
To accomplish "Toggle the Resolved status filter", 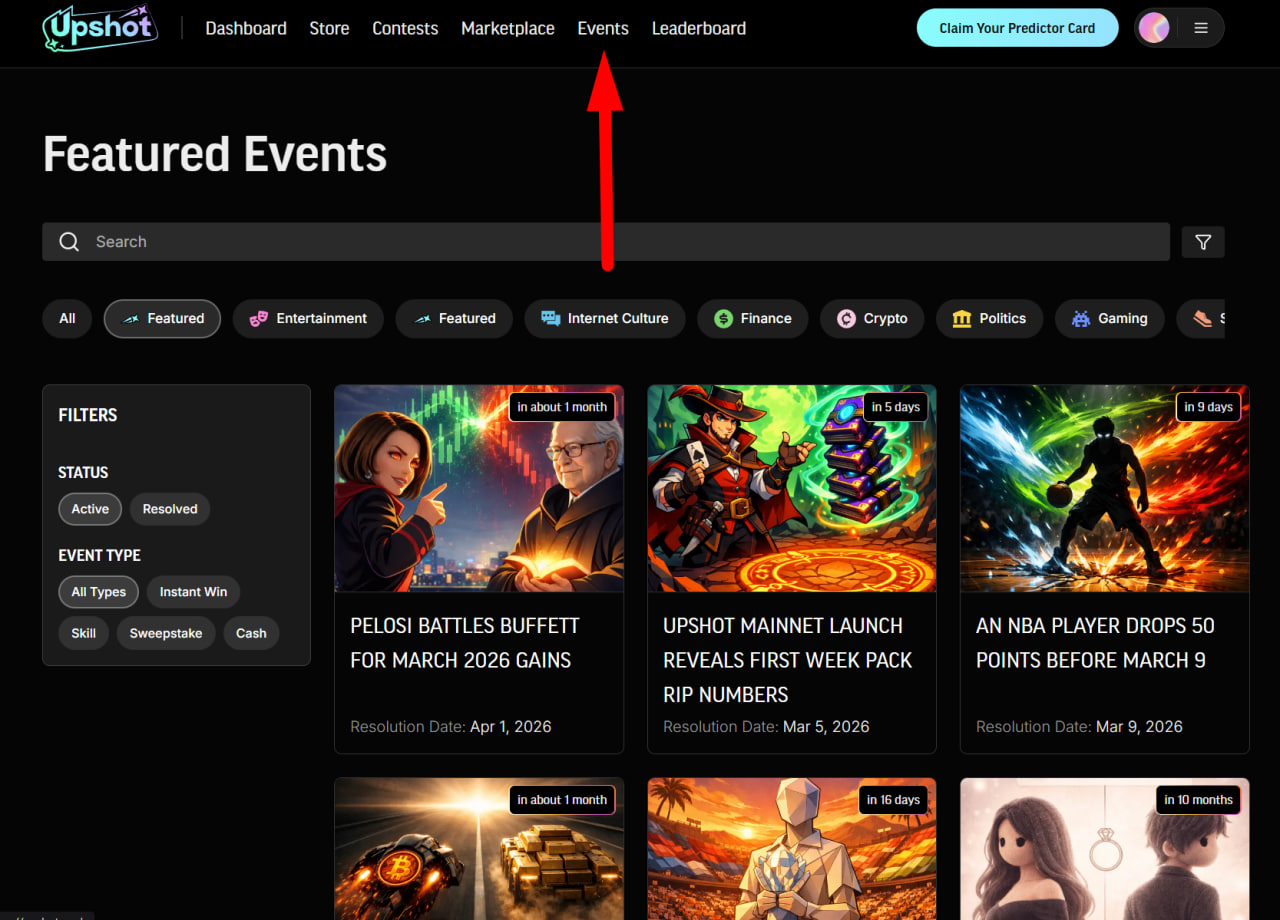I will point(170,509).
